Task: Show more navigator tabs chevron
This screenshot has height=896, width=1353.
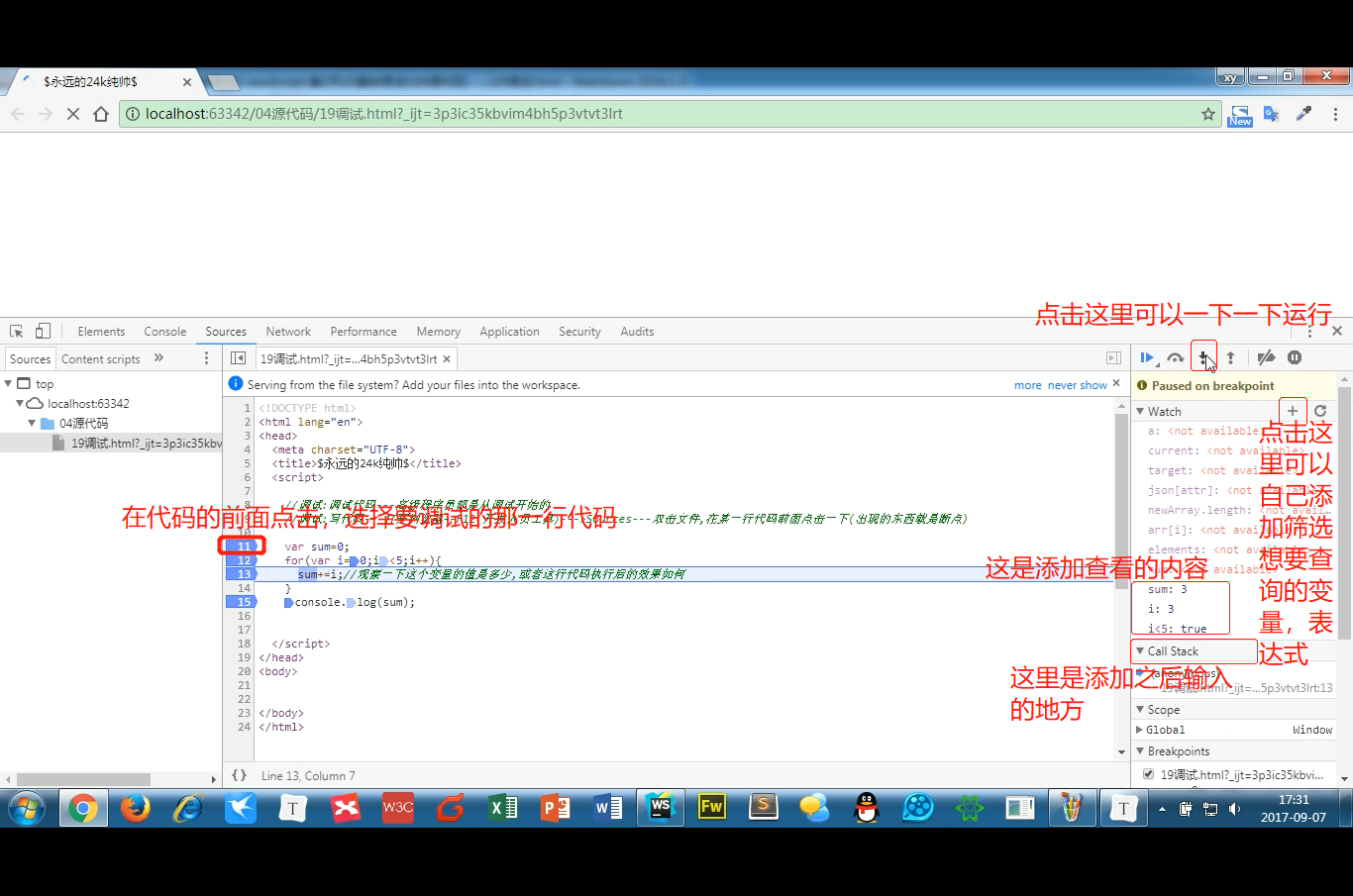Action: point(158,358)
